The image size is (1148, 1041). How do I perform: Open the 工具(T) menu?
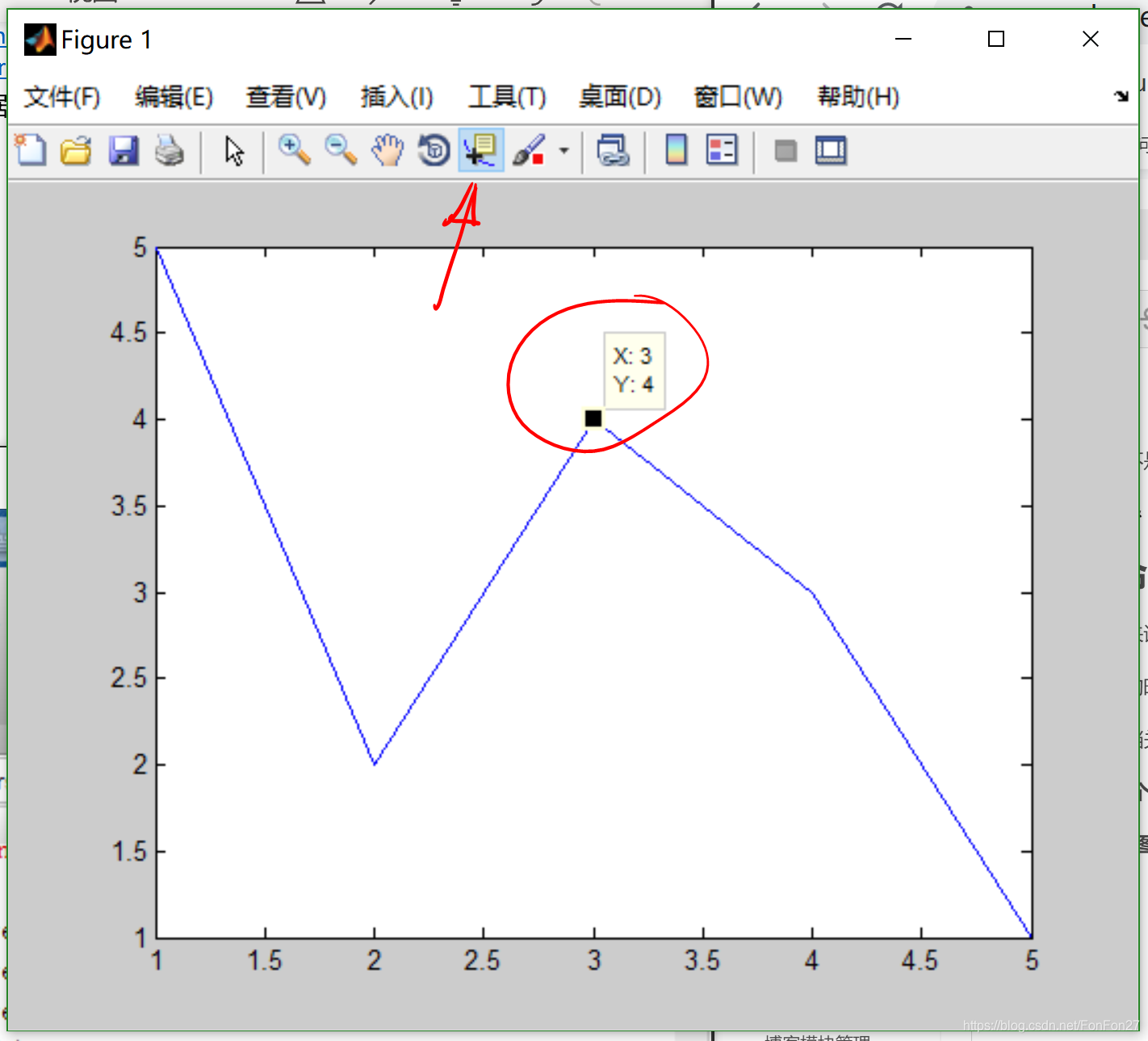[x=507, y=97]
